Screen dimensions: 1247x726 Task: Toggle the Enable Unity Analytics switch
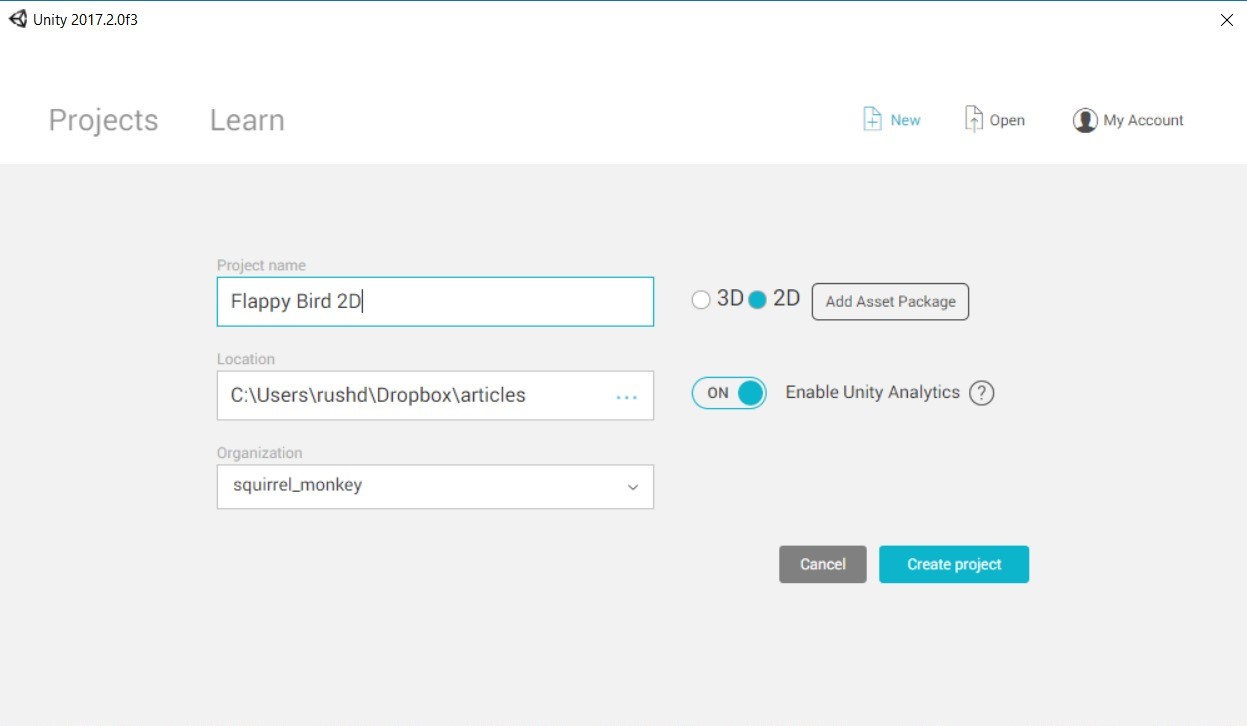pyautogui.click(x=729, y=393)
